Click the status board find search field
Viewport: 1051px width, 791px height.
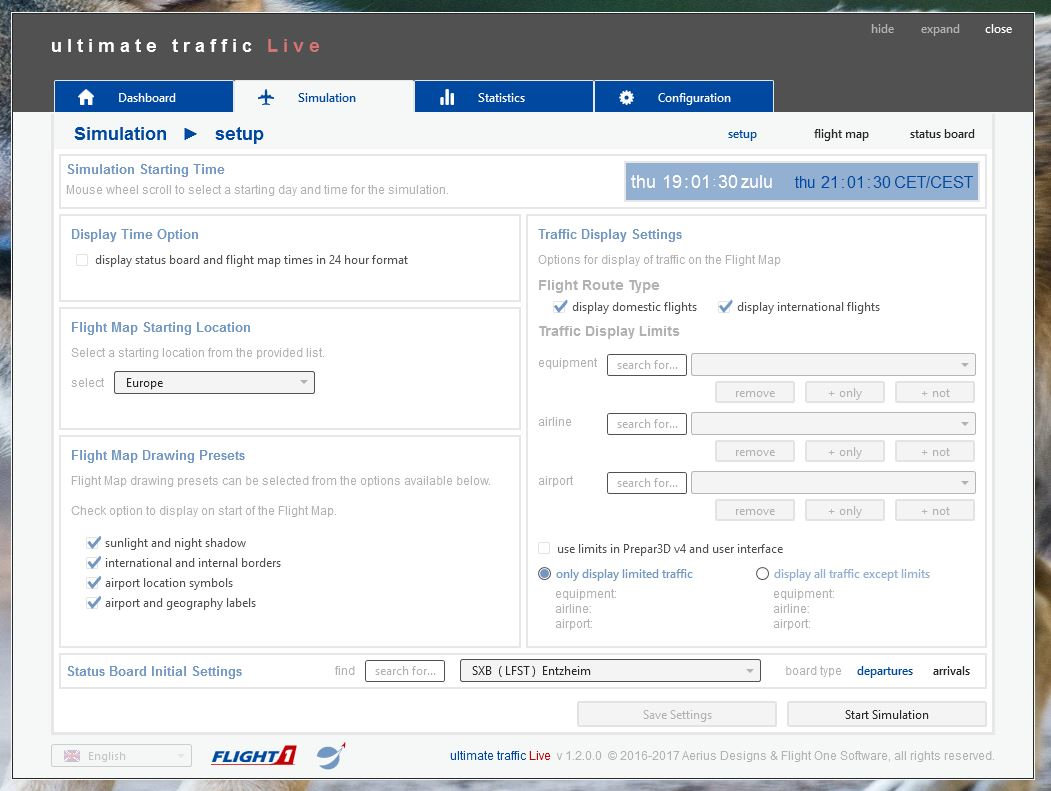click(x=405, y=671)
